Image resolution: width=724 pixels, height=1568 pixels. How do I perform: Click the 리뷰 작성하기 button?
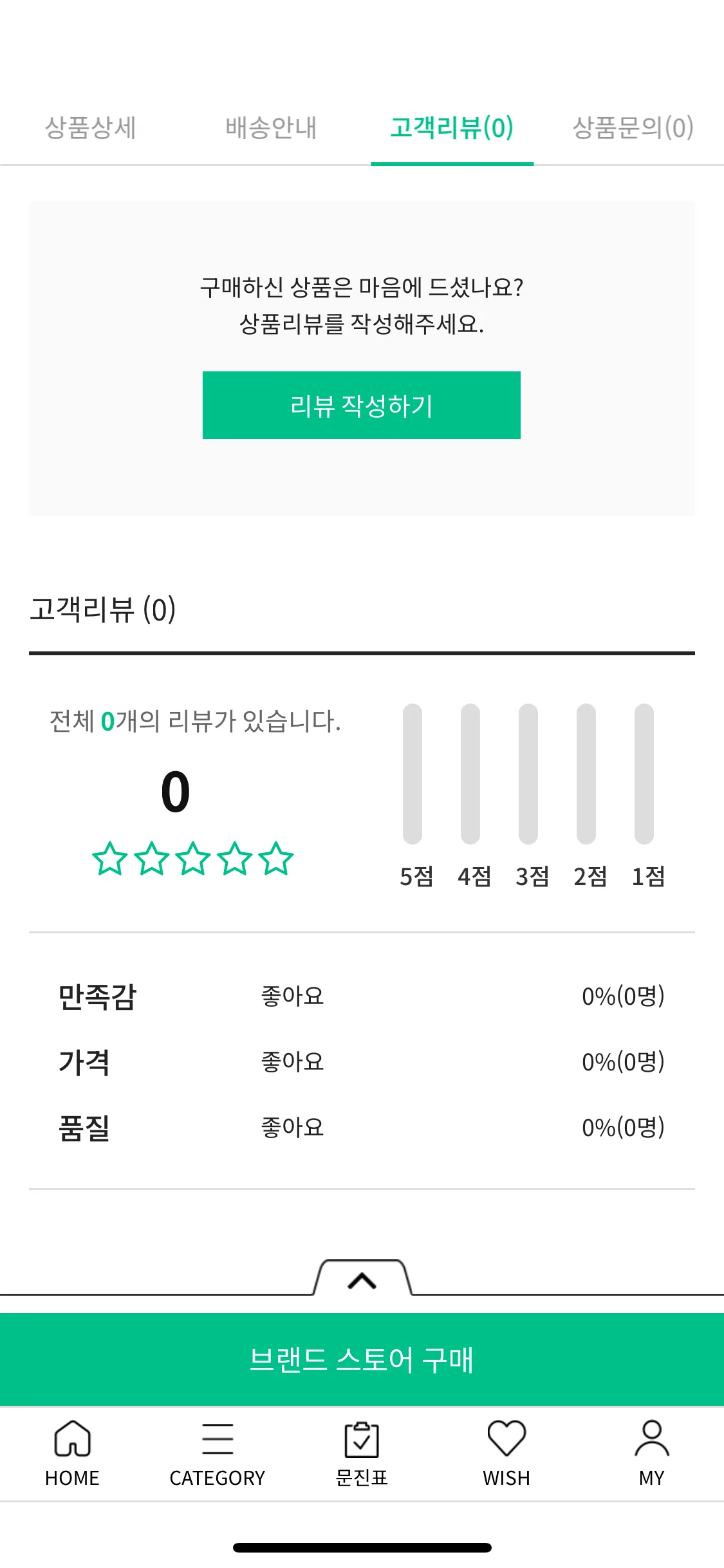click(x=362, y=405)
